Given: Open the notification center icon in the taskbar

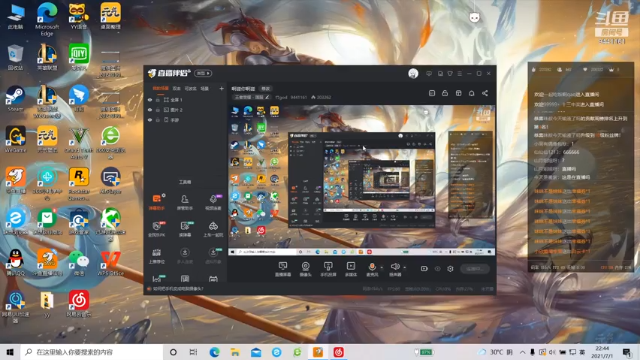Looking at the screenshot, I should [x=627, y=352].
